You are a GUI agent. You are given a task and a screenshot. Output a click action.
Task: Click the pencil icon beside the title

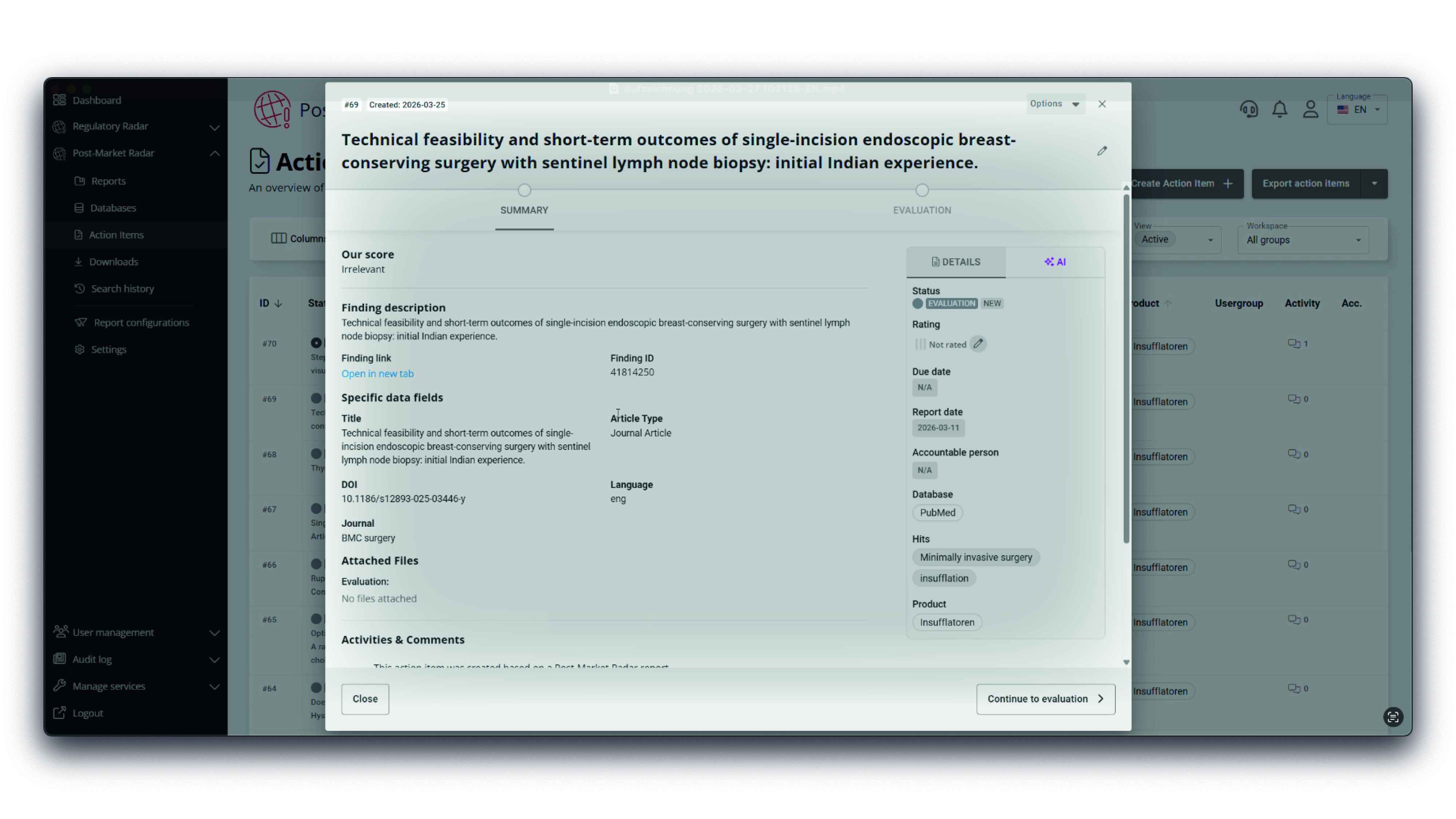pyautogui.click(x=1101, y=151)
